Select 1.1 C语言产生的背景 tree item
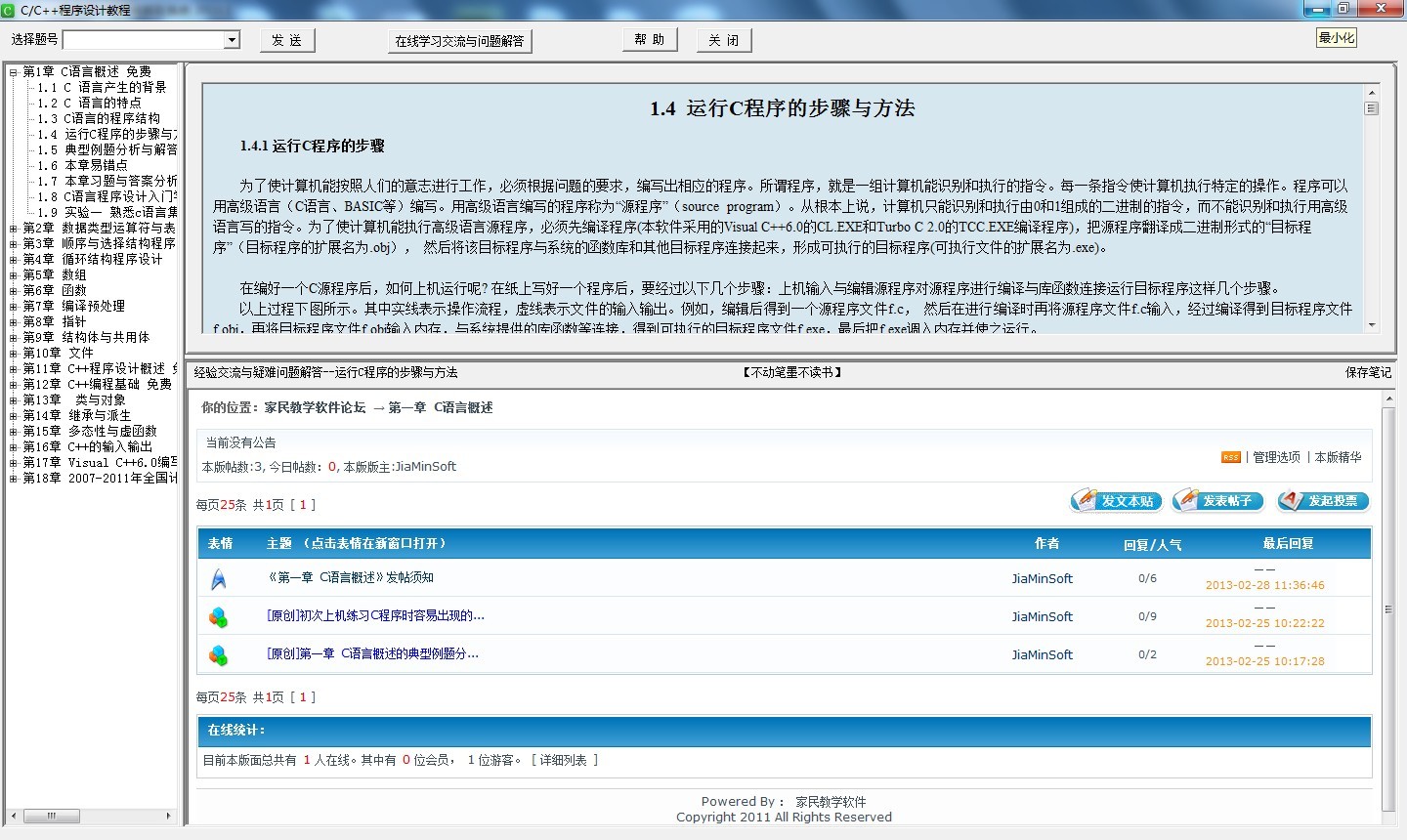Viewport: 1407px width, 840px height. pyautogui.click(x=103, y=87)
